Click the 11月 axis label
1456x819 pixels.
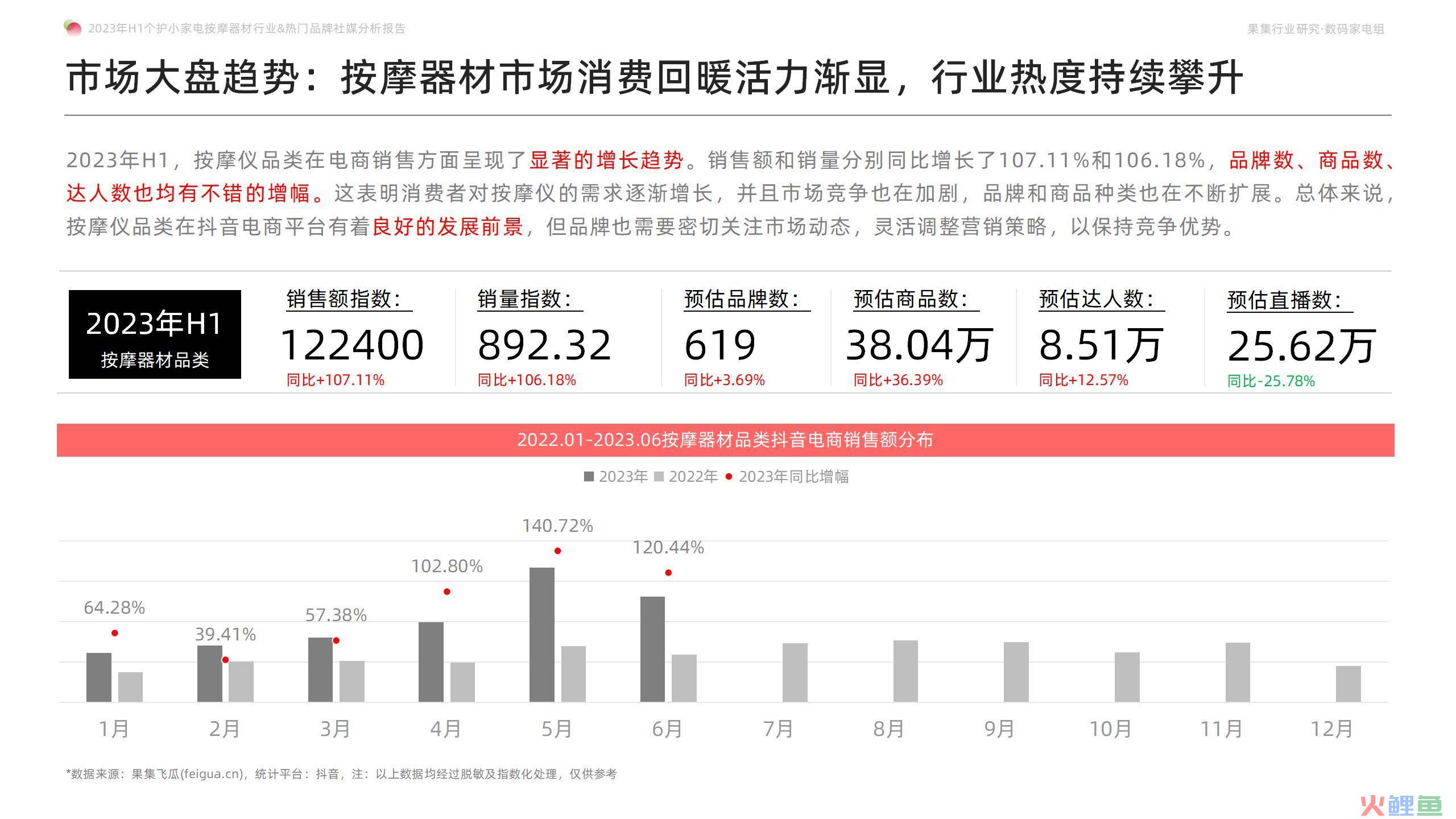[1221, 729]
